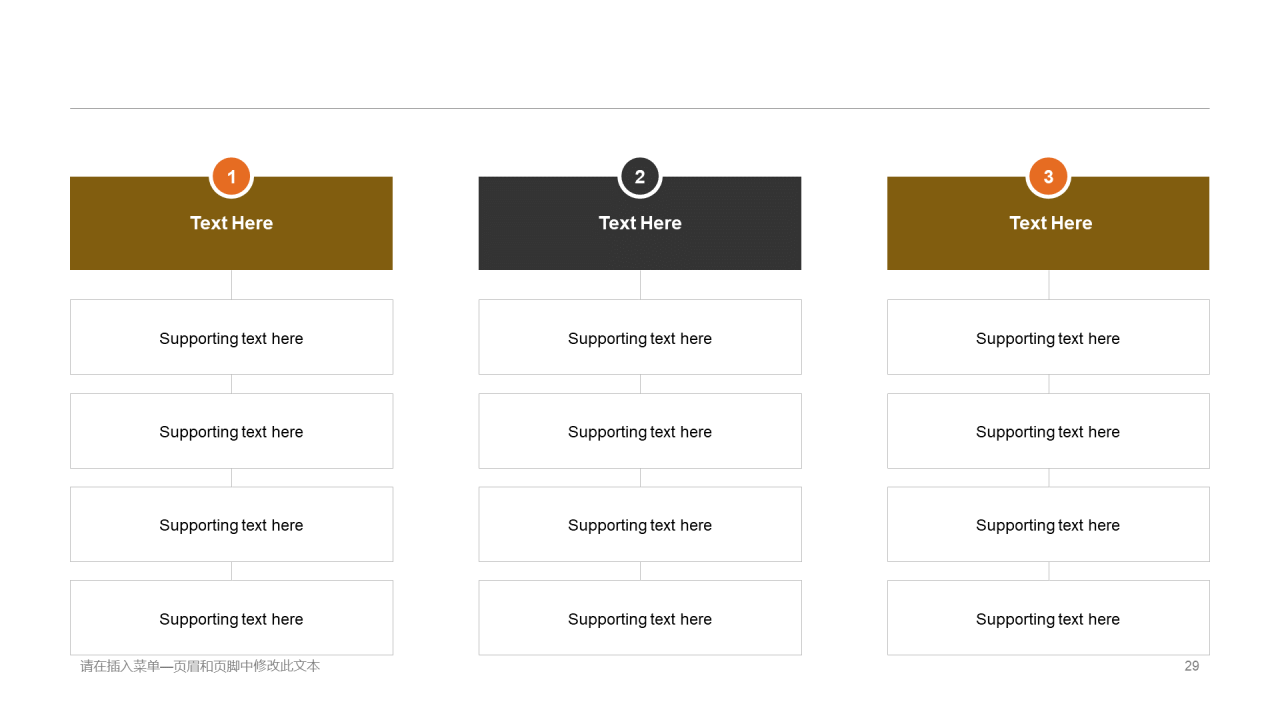Select the dark gray Text Here header
Viewport: 1280px width, 720px height.
point(640,223)
